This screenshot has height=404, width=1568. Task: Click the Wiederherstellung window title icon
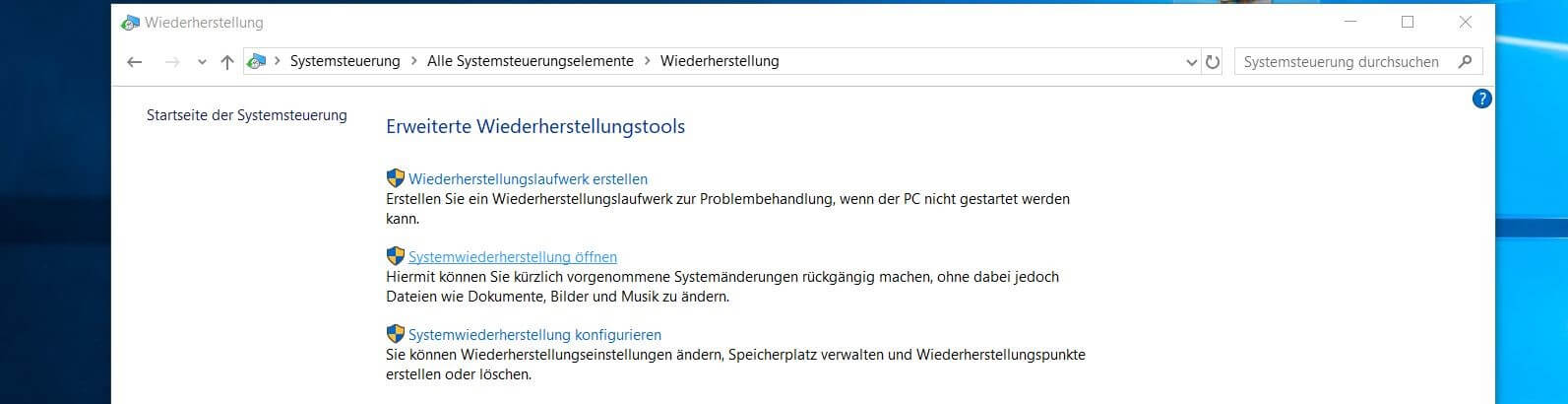(130, 22)
